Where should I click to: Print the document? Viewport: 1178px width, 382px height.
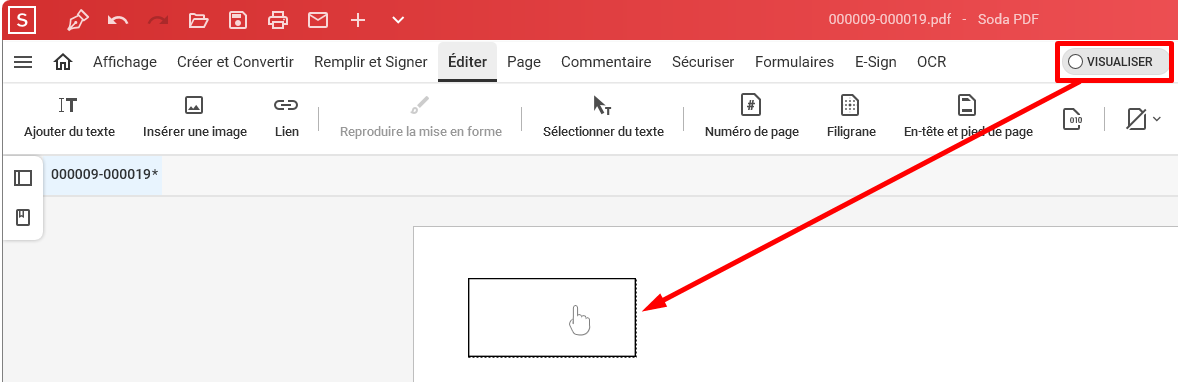[x=278, y=20]
